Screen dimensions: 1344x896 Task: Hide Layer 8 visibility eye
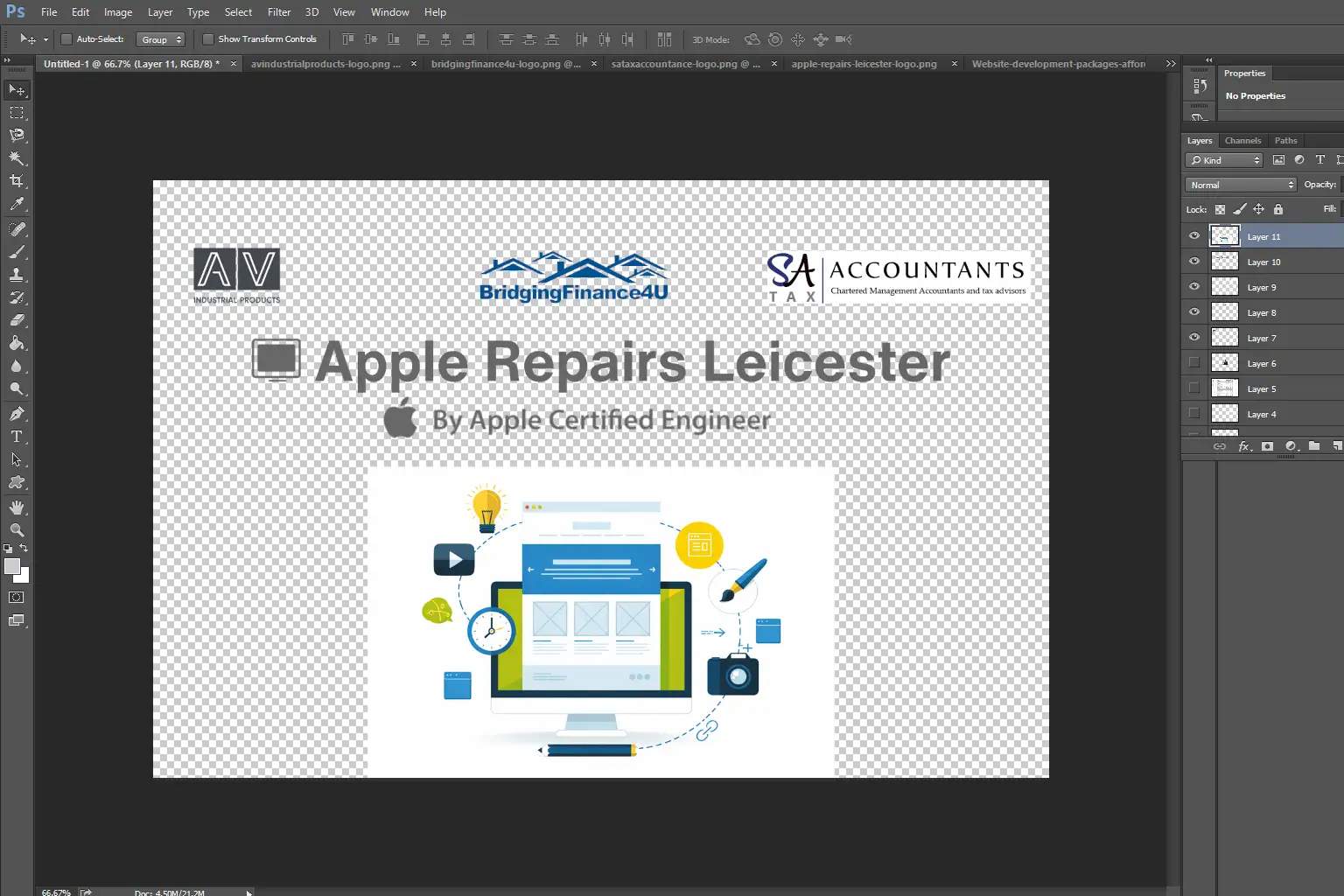(1194, 312)
